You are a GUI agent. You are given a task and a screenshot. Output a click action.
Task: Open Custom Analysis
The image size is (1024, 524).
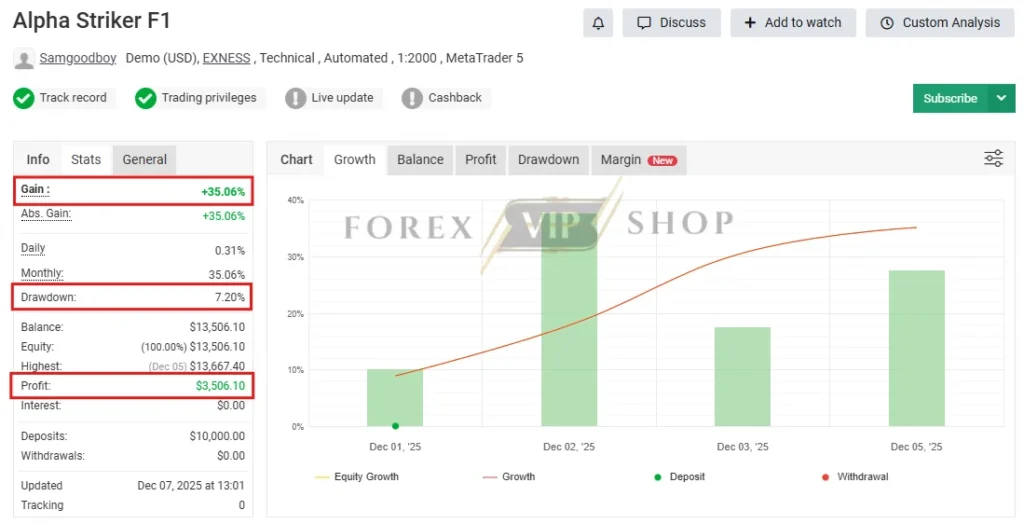(940, 23)
